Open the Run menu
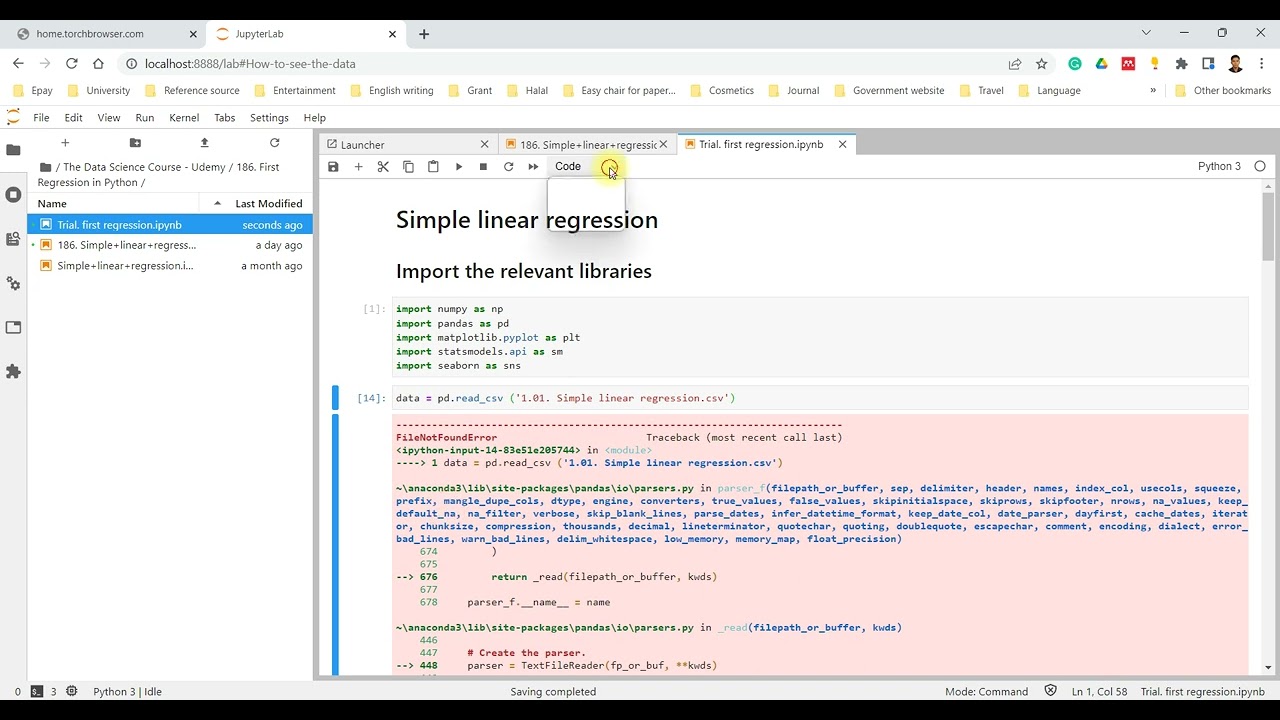This screenshot has height=720, width=1280. click(x=145, y=118)
